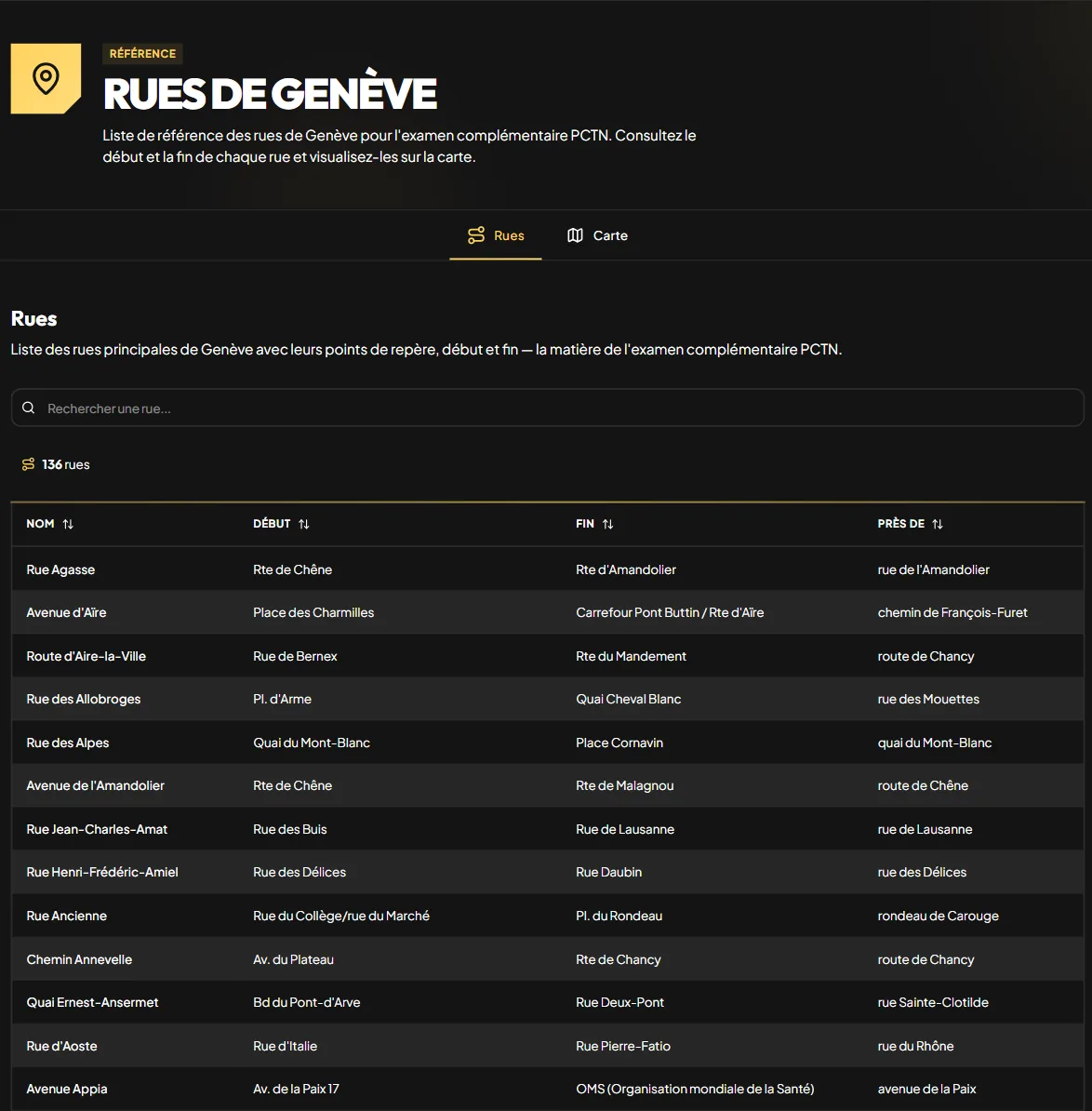This screenshot has height=1111, width=1092.
Task: Click Bd du Pont-d'Arve start cell
Action: [x=307, y=1002]
